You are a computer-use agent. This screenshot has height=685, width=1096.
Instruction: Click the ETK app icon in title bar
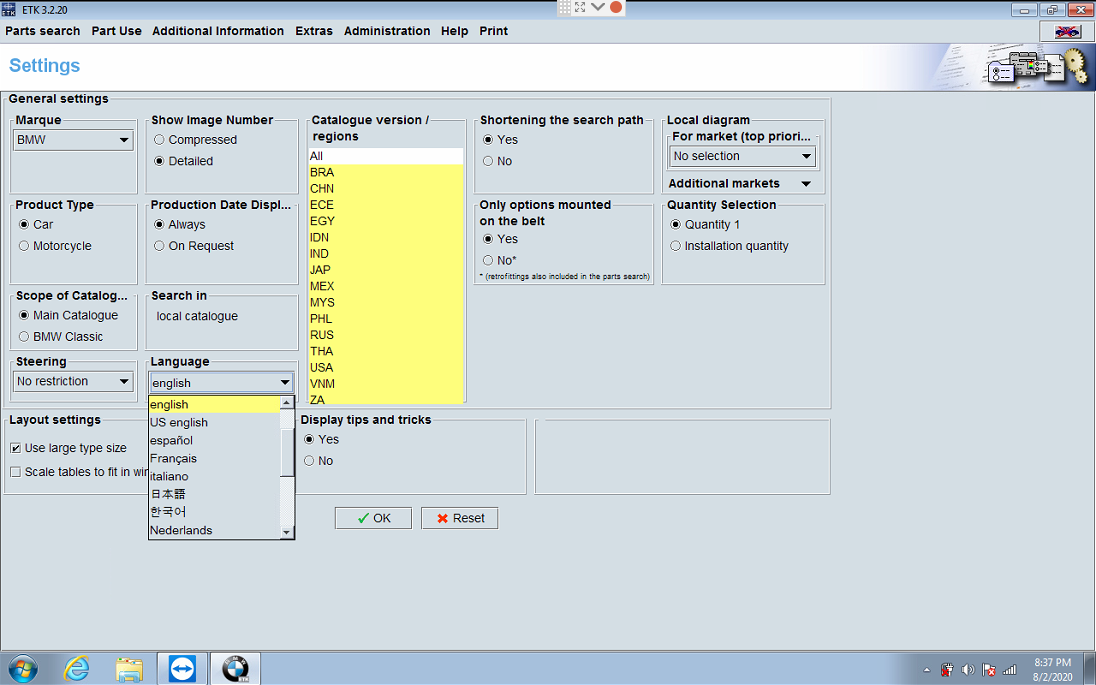8,9
